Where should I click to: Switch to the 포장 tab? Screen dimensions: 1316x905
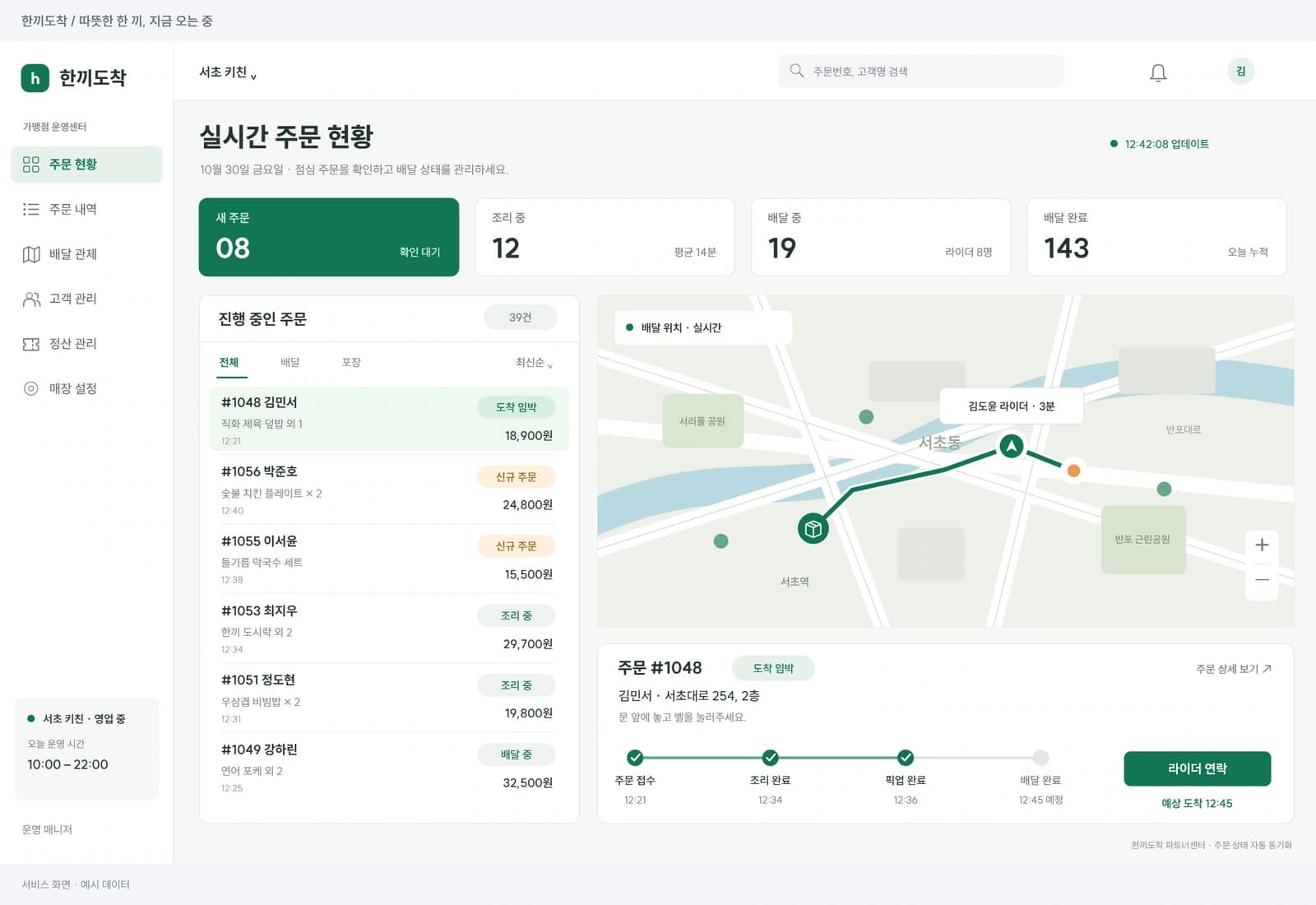click(x=351, y=363)
